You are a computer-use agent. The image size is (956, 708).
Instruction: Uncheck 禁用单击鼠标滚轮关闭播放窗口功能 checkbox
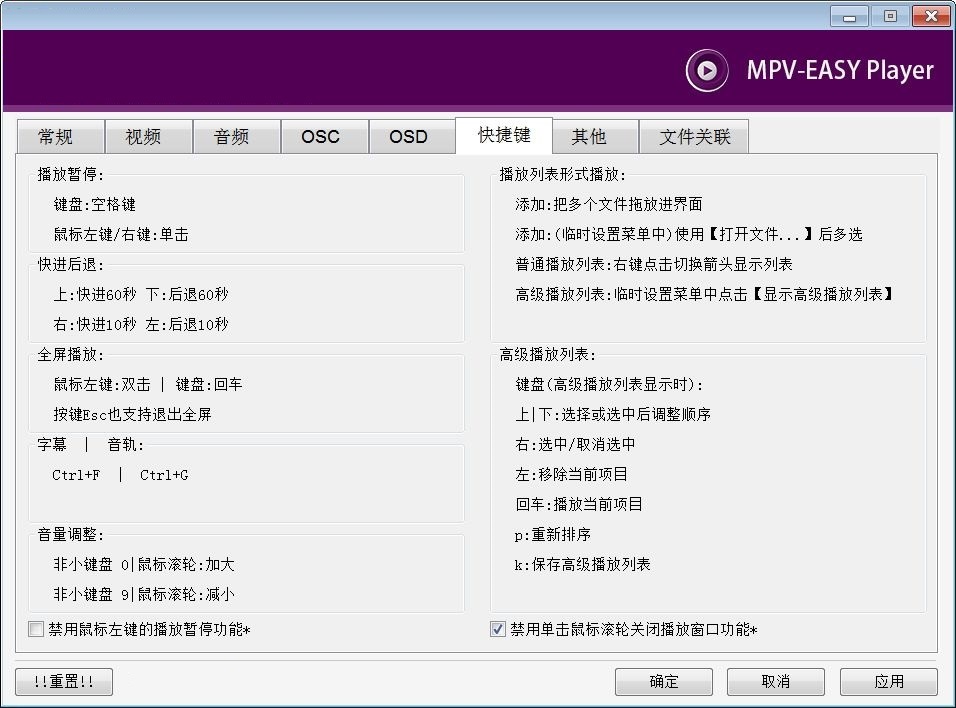[x=498, y=629]
